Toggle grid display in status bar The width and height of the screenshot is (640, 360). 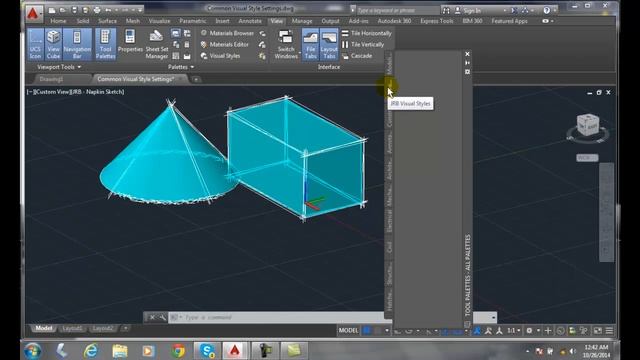pos(367,331)
